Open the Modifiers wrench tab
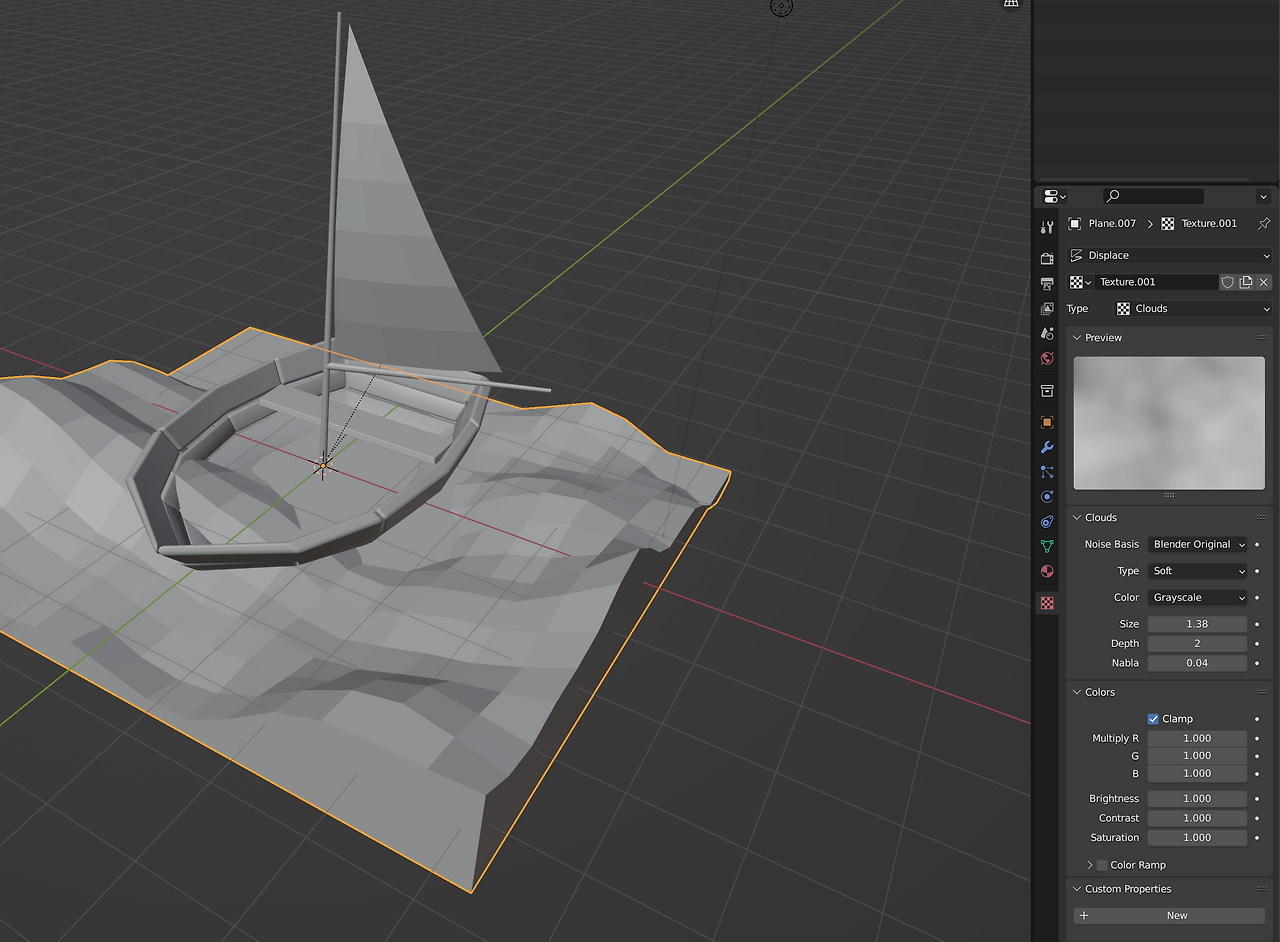The image size is (1280, 942). pyautogui.click(x=1047, y=447)
